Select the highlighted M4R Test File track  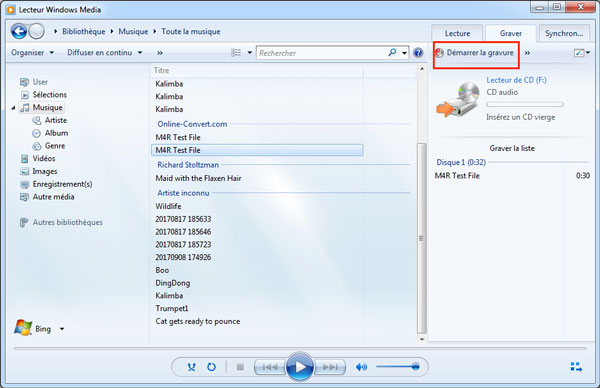click(x=257, y=150)
